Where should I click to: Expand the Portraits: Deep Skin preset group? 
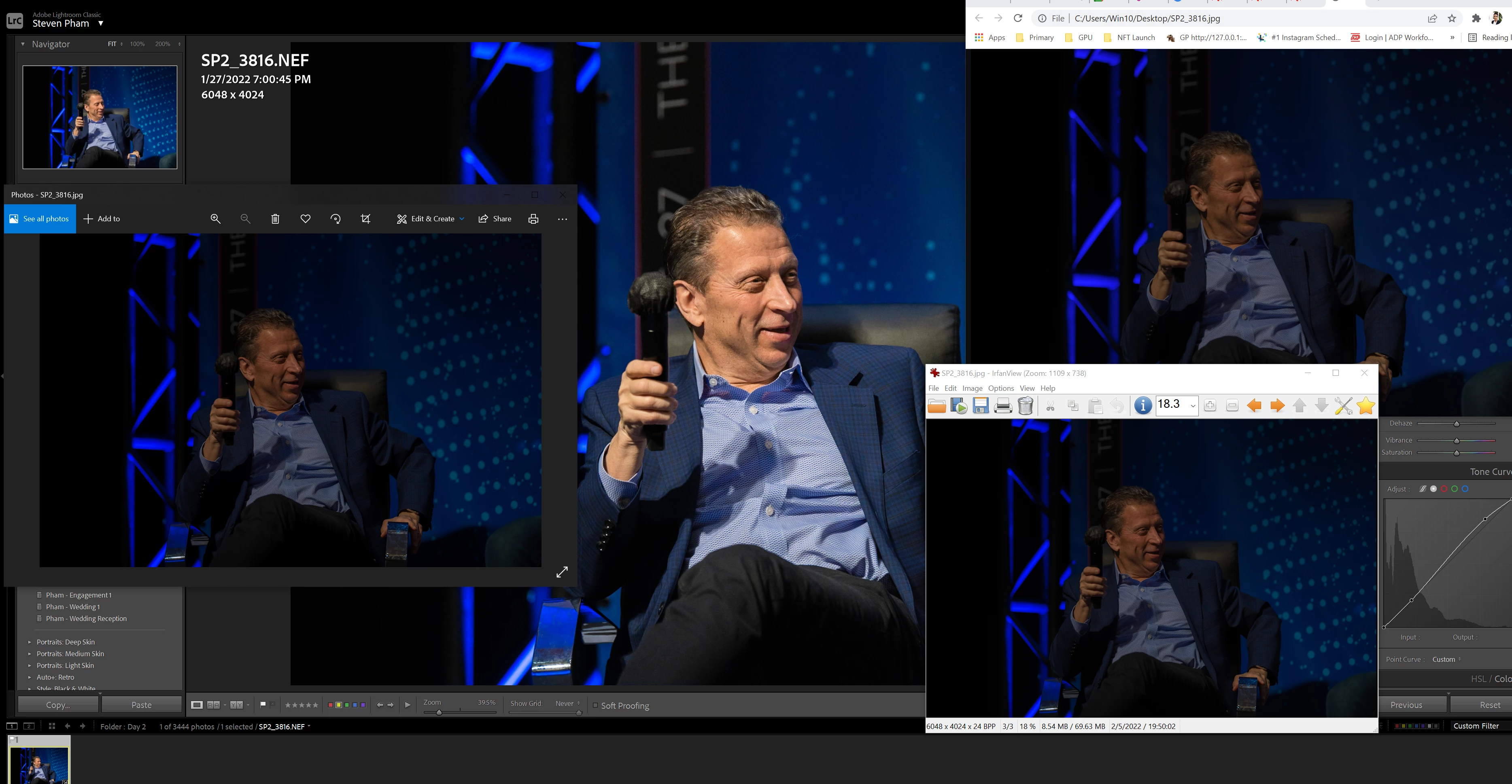point(30,642)
